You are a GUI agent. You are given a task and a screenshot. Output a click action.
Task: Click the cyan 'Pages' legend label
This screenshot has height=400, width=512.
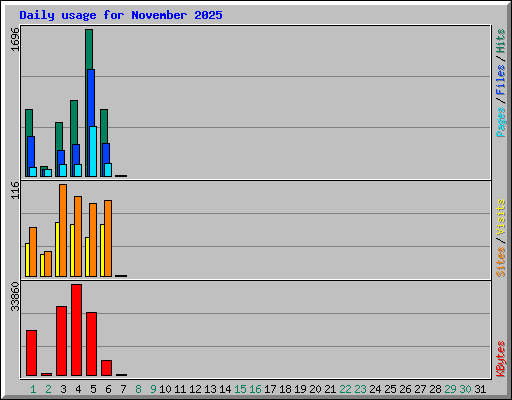point(501,122)
